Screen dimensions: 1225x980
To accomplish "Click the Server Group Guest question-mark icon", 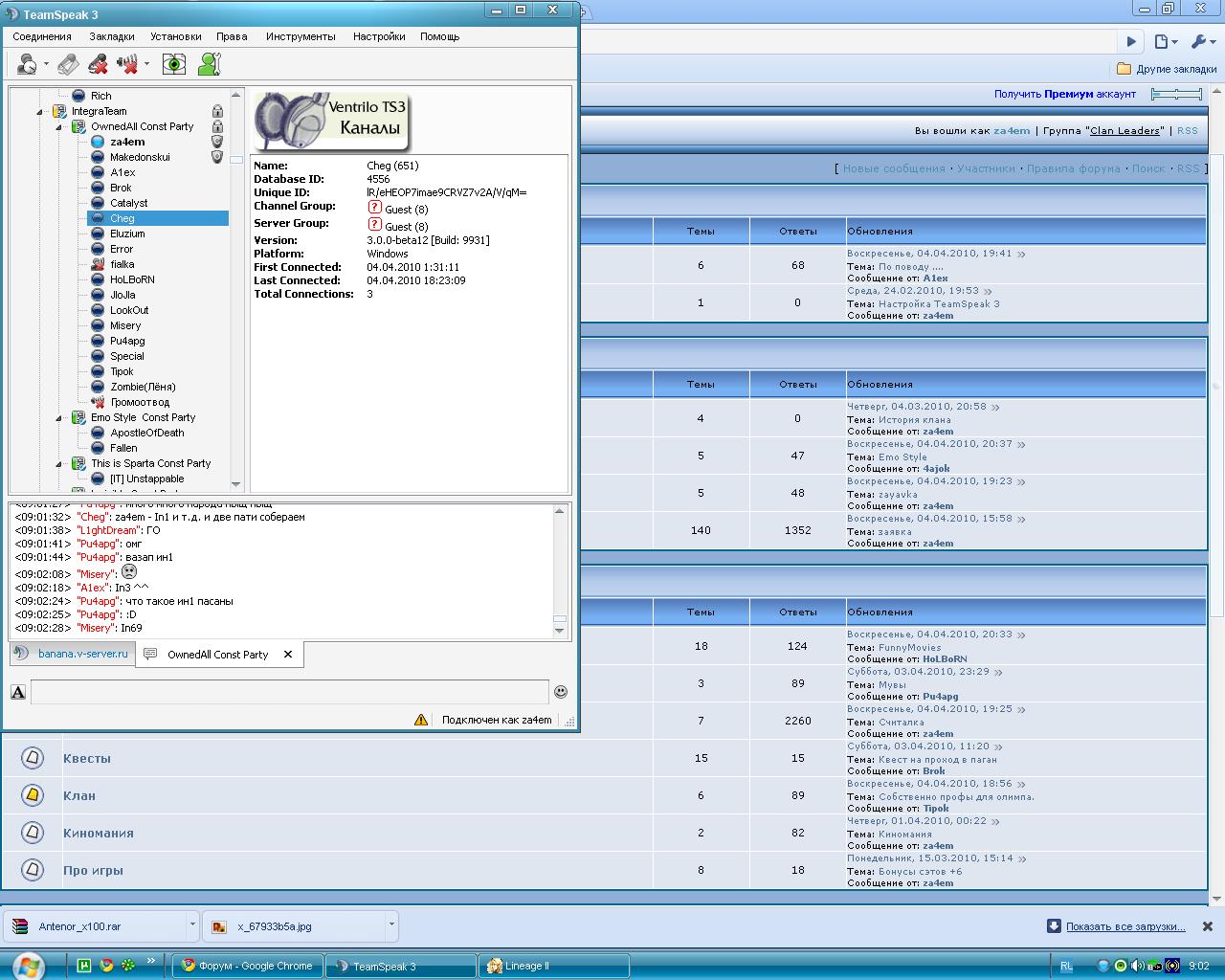I will (374, 225).
